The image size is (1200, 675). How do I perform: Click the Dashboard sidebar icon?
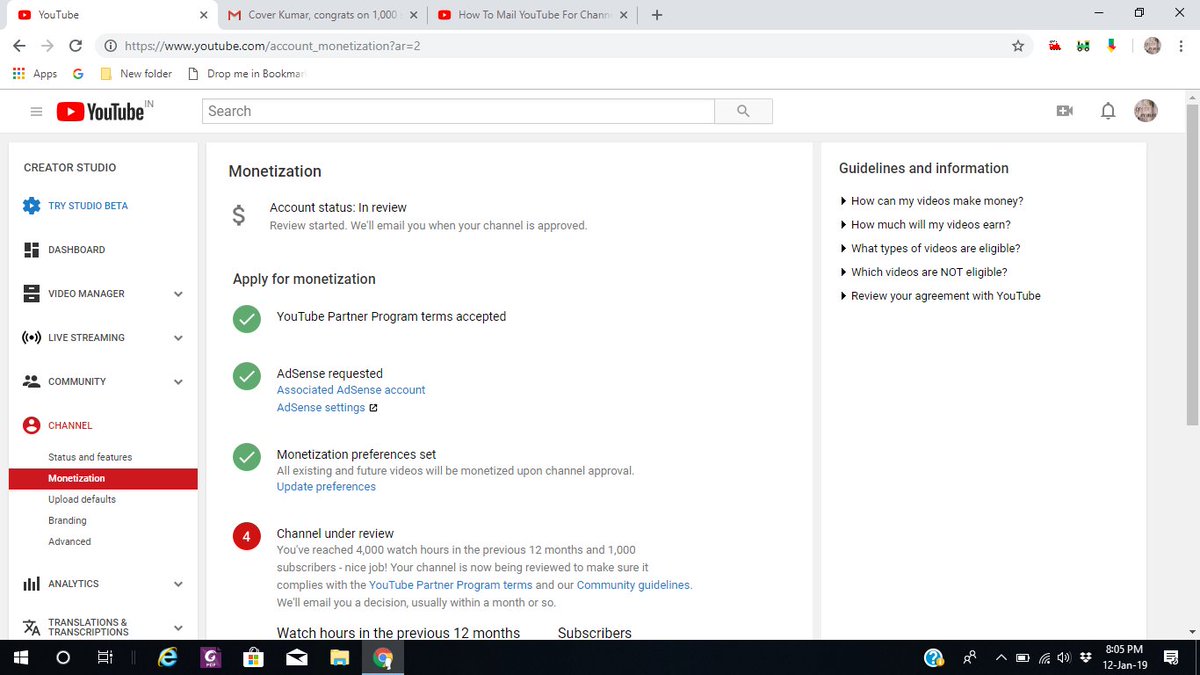[x=31, y=250]
